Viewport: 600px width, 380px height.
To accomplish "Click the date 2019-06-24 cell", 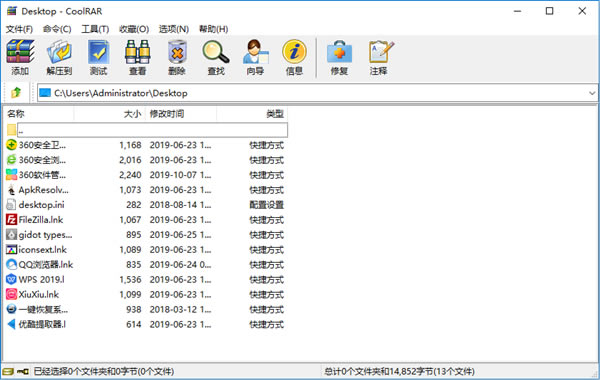I will pyautogui.click(x=180, y=264).
